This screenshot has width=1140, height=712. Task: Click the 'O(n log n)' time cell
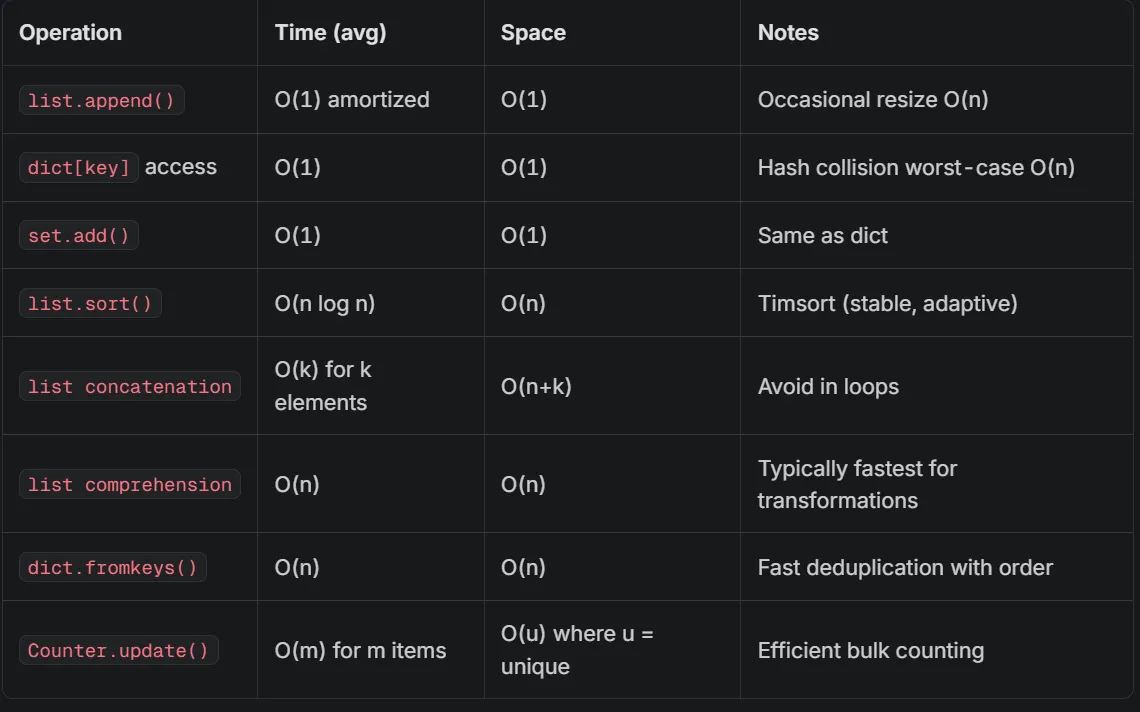(325, 303)
